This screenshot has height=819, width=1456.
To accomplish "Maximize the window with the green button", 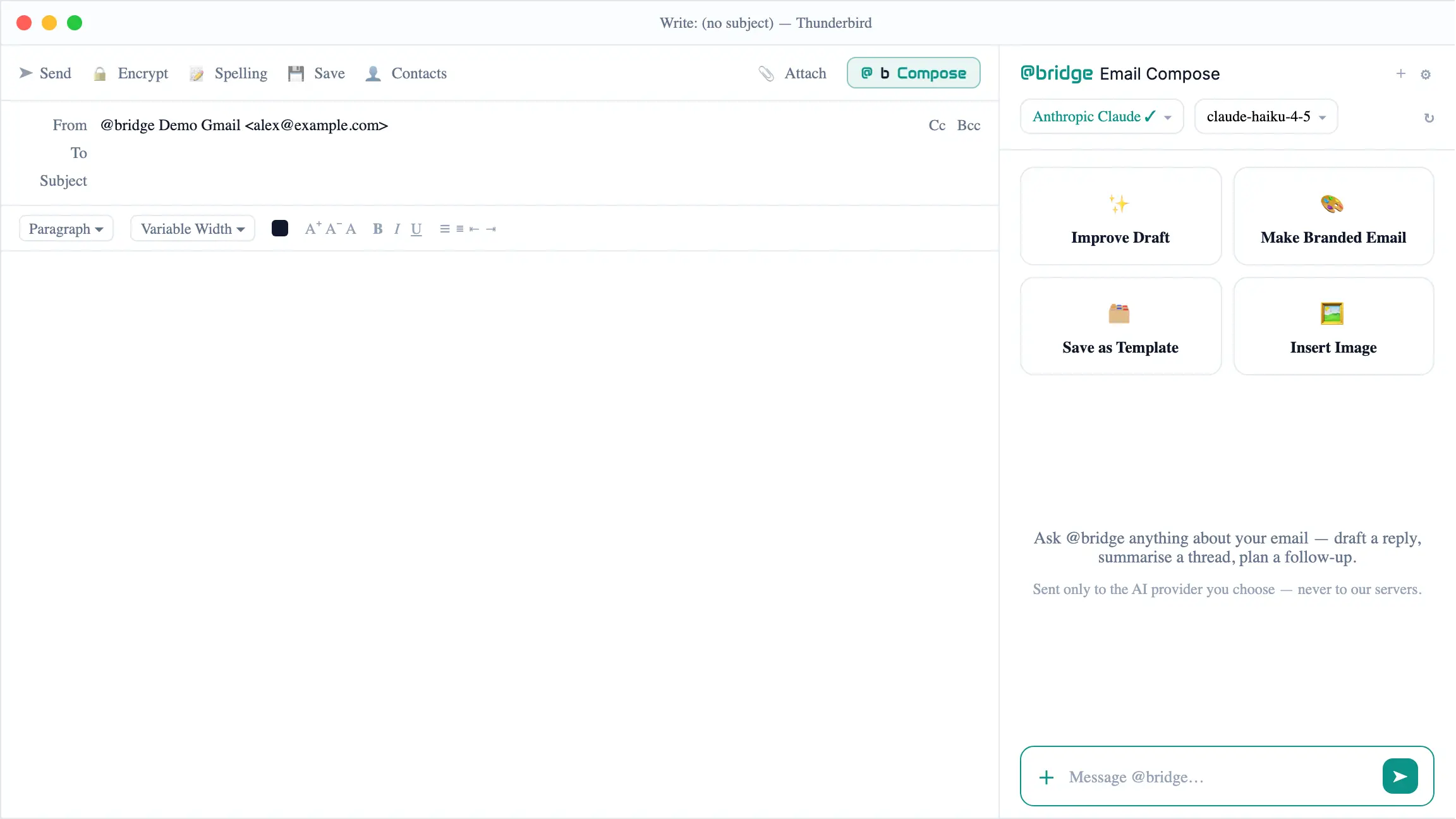I will pos(75,23).
